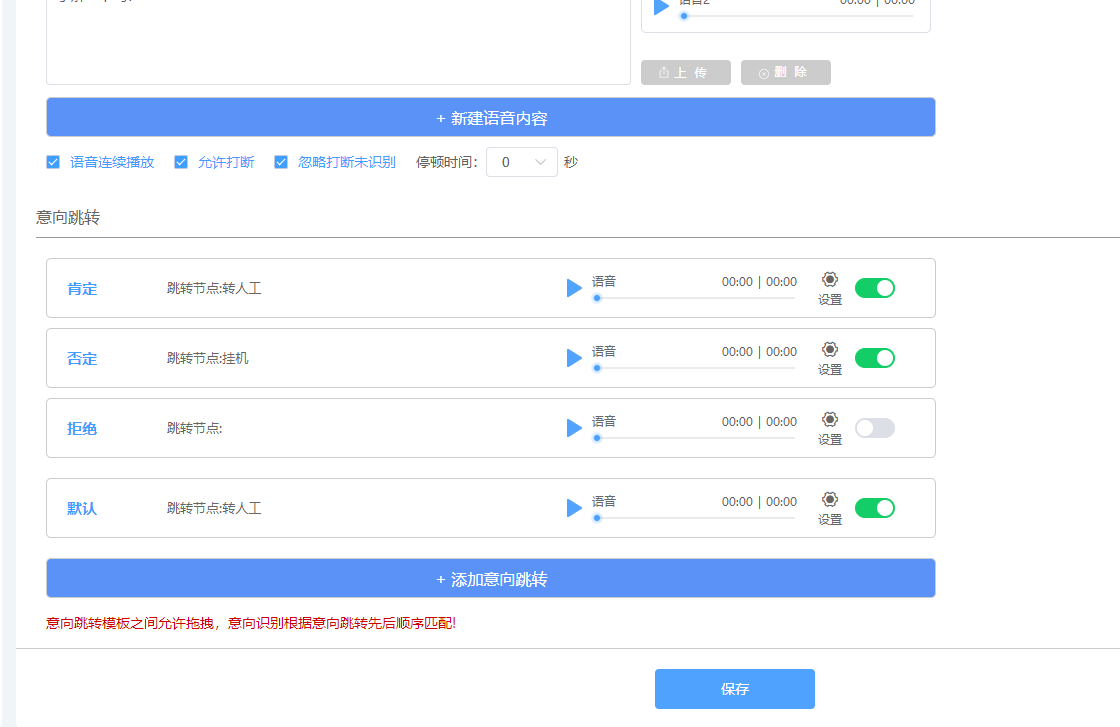Select 跳转节点:转人工 in 肯定 row
Screen dimensions: 1120x727
click(x=214, y=289)
